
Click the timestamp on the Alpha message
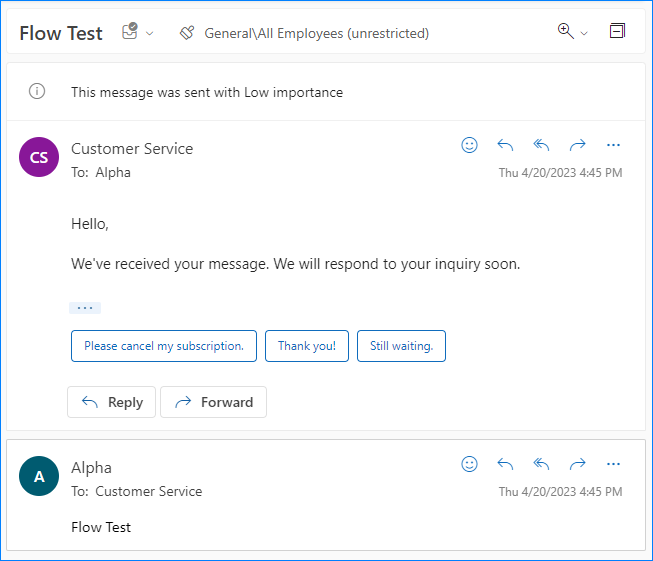pos(561,491)
